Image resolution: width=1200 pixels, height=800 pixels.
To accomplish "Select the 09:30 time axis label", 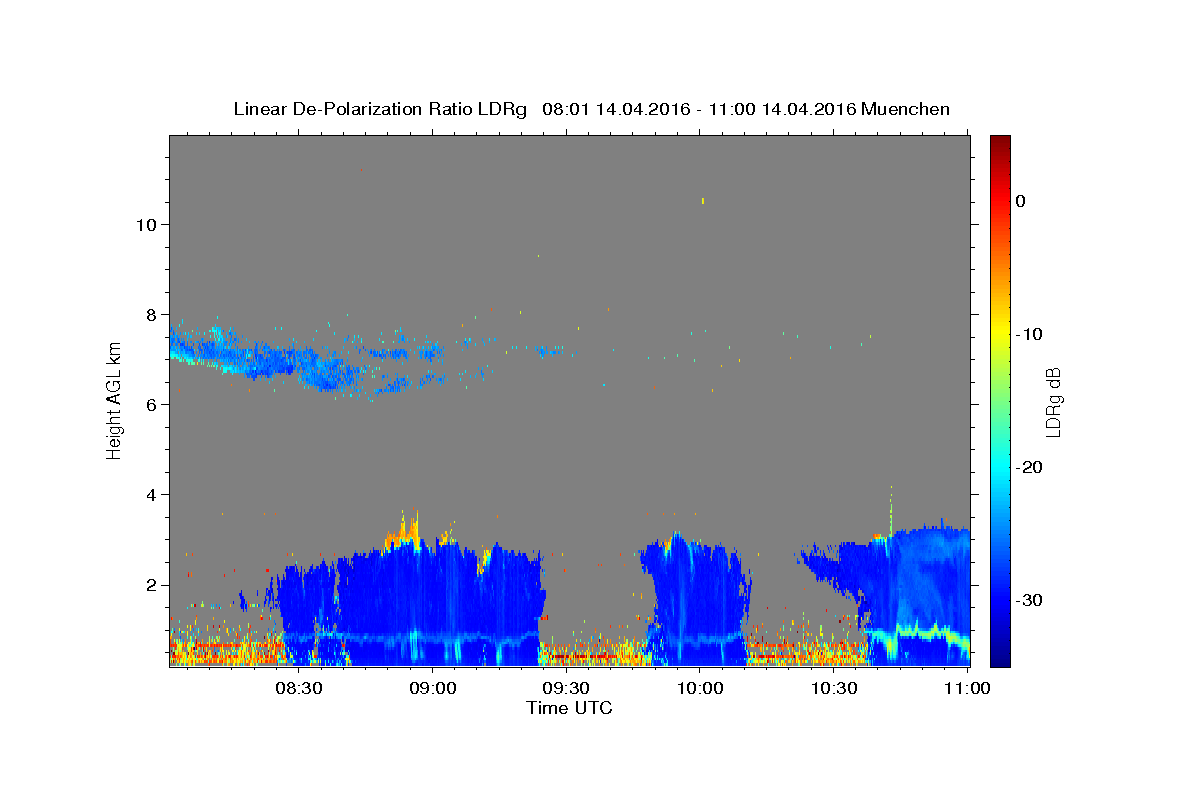I will pos(565,689).
